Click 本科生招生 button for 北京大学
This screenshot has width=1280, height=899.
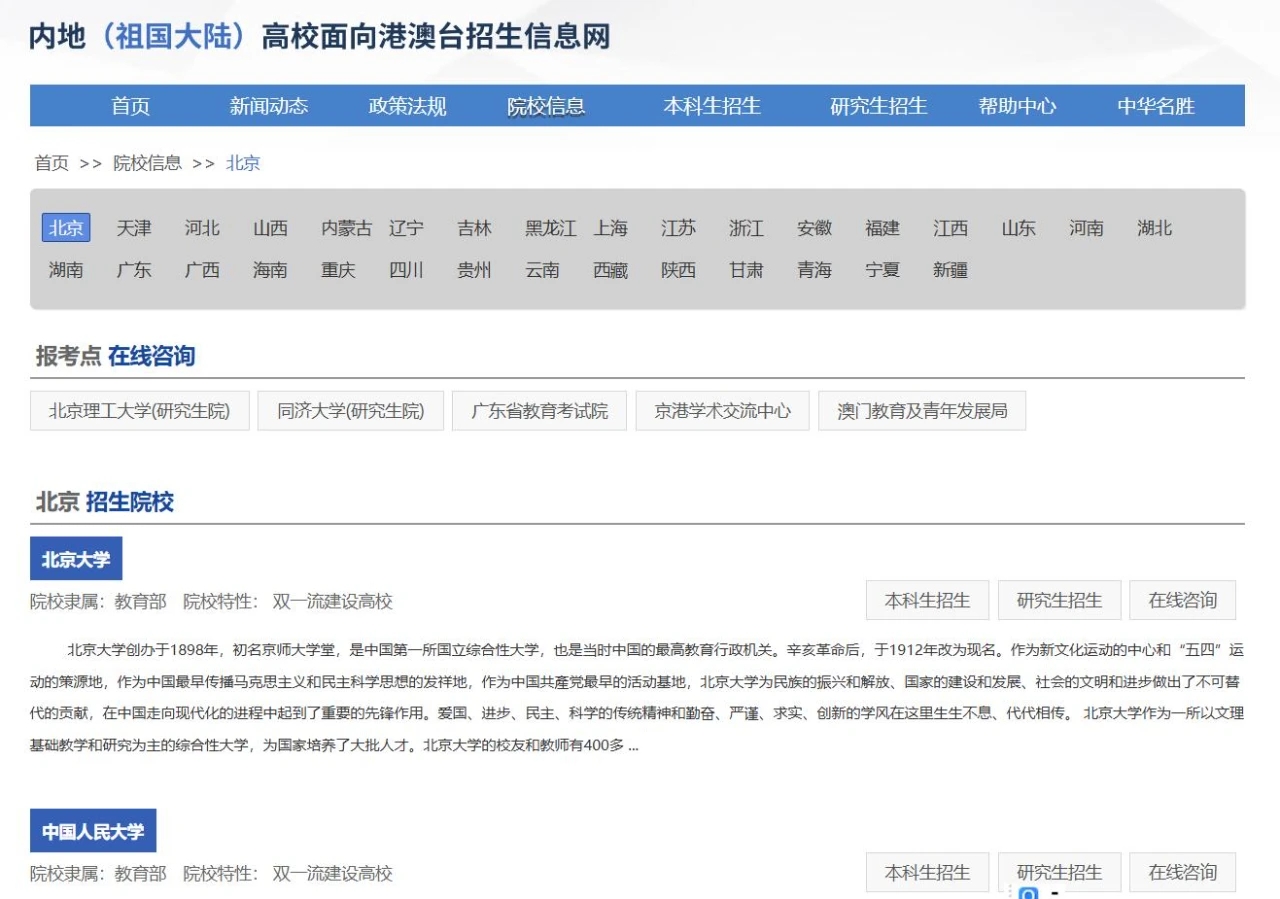(927, 600)
